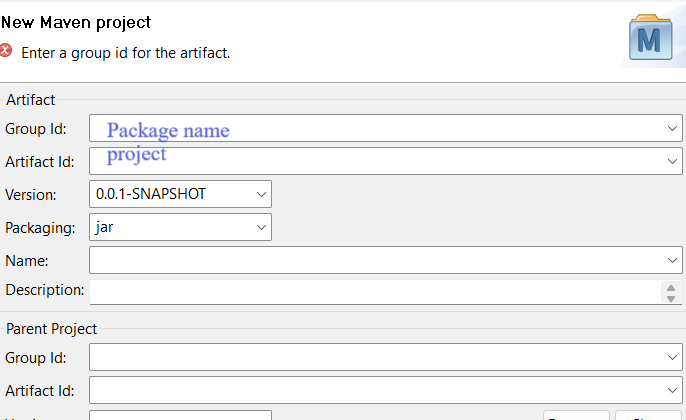Screen dimensions: 686x420
Task: Click the Maven project wizard icon
Action: tap(651, 38)
